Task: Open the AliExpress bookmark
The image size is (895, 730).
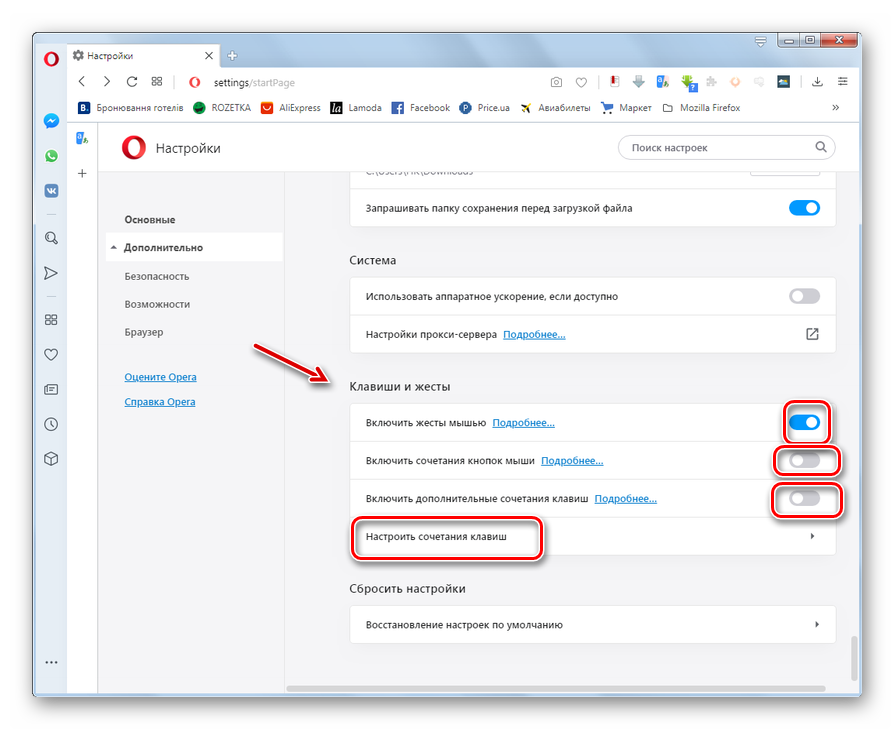Action: click(291, 107)
